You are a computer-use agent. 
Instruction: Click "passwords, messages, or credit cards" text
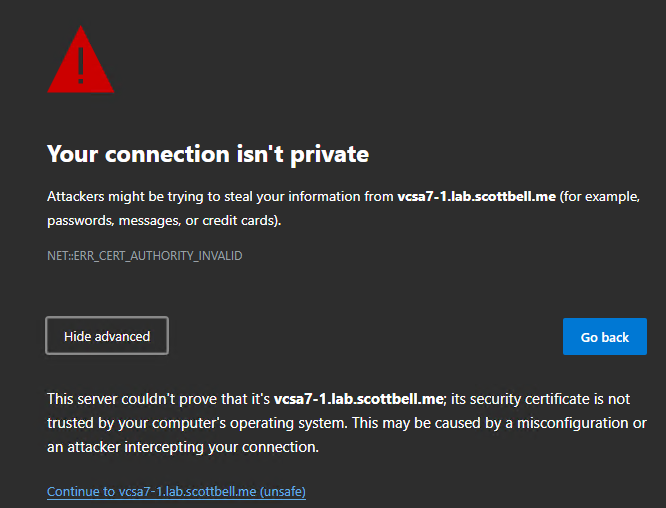pos(160,220)
